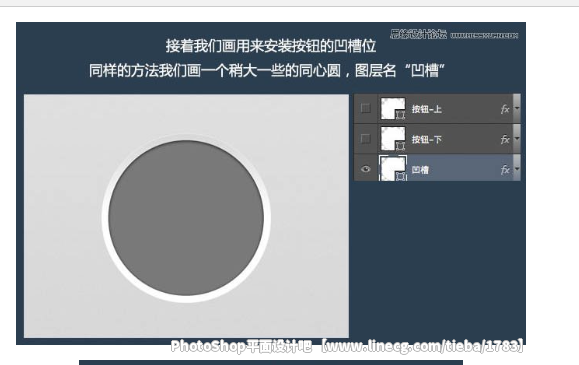The height and width of the screenshot is (365, 579).
Task: Show the 按钮-上 layer visibility box
Action: pos(365,108)
